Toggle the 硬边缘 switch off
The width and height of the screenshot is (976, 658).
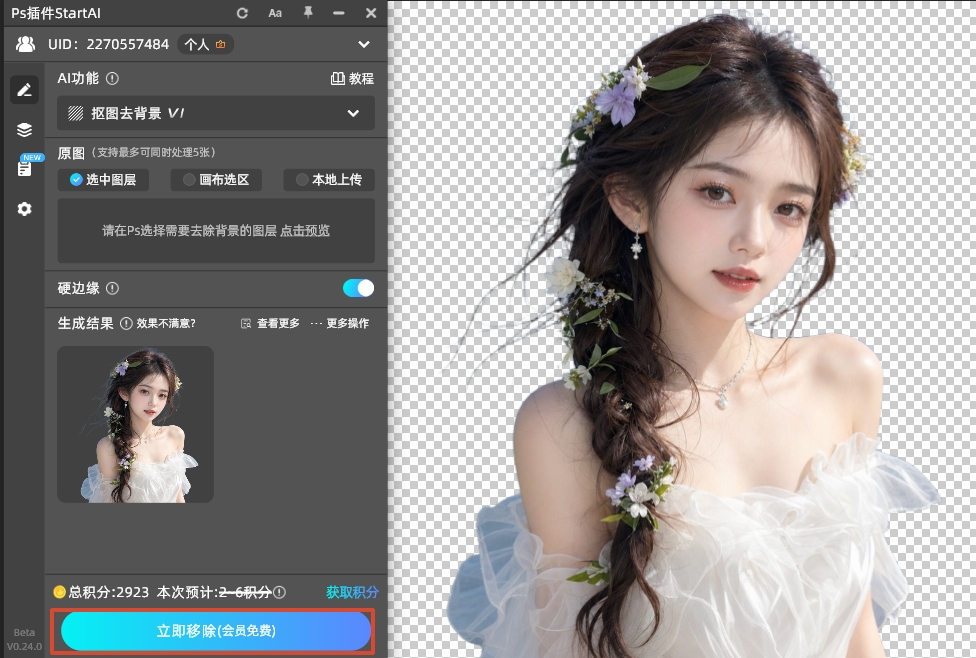pyautogui.click(x=357, y=288)
